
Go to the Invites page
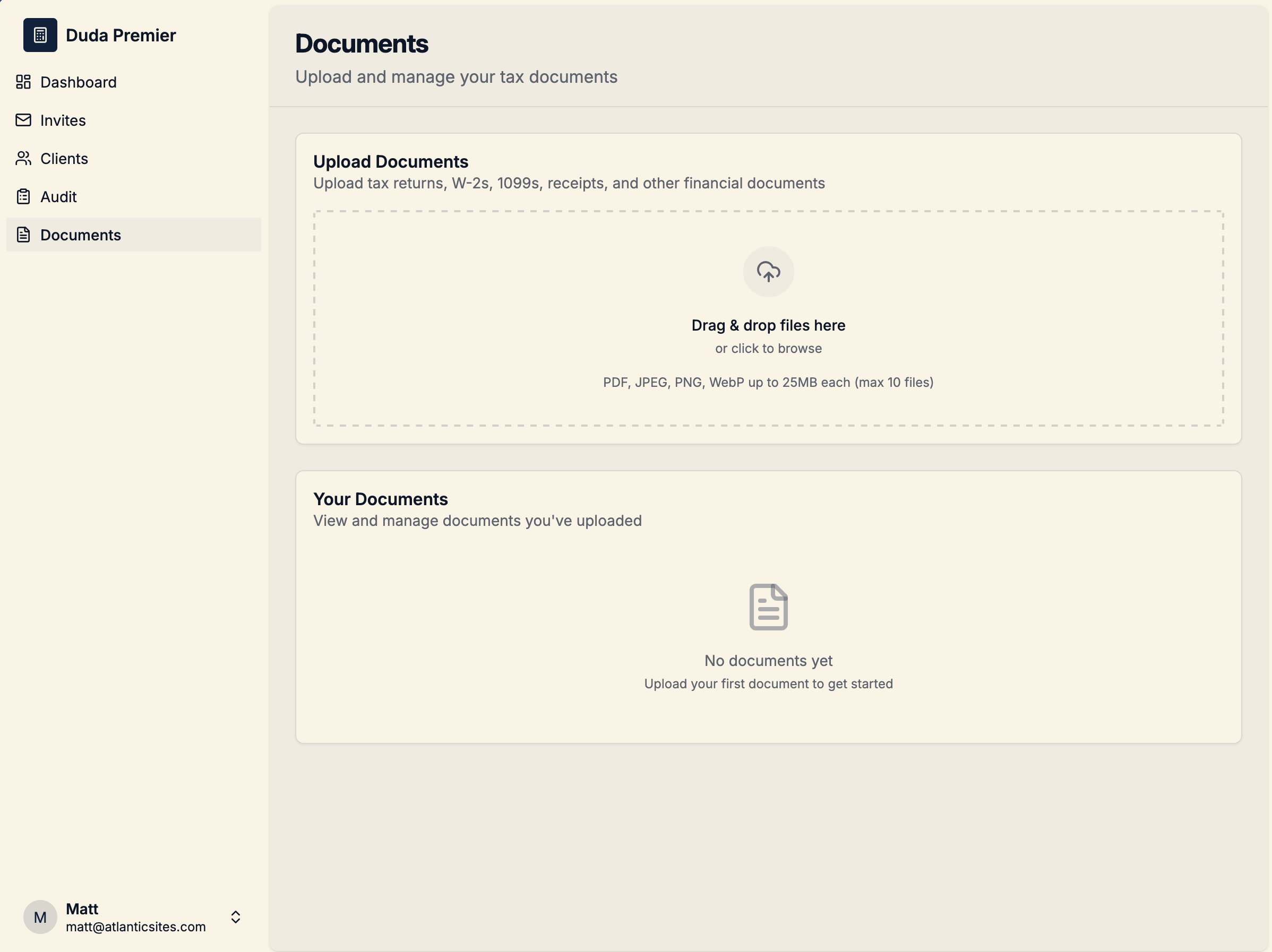point(63,121)
